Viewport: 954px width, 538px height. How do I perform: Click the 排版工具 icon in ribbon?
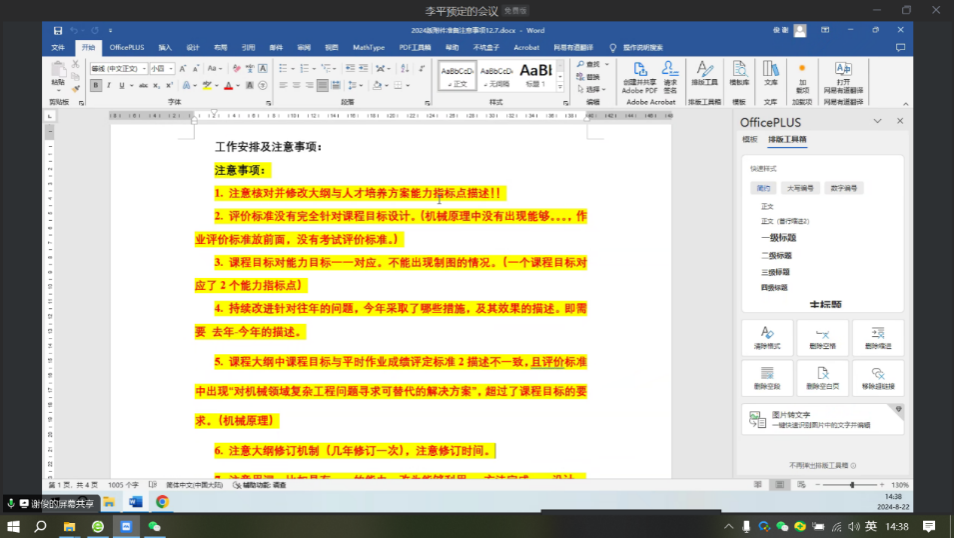[705, 73]
